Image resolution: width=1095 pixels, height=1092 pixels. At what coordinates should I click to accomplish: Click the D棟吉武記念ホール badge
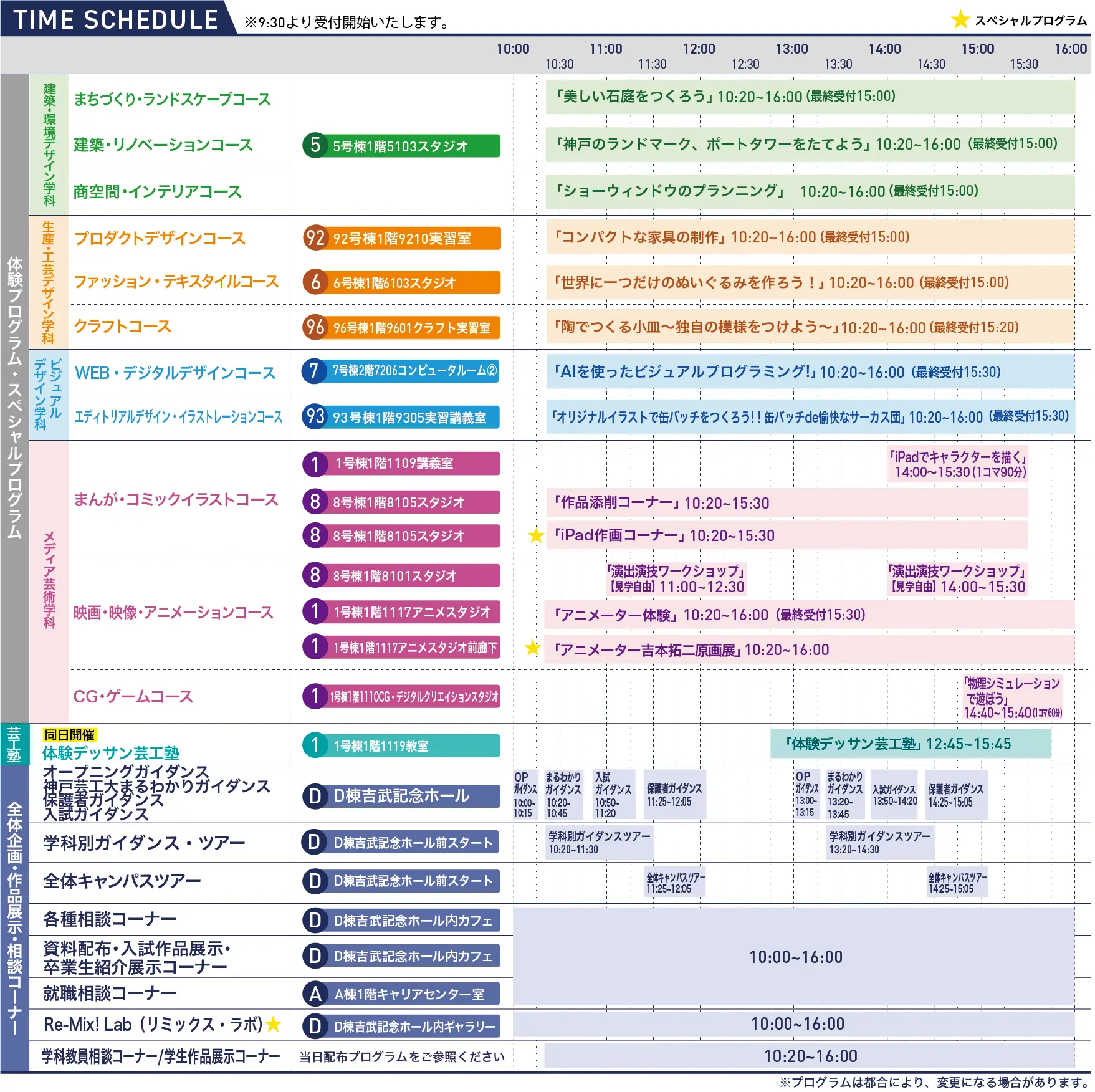[x=401, y=795]
